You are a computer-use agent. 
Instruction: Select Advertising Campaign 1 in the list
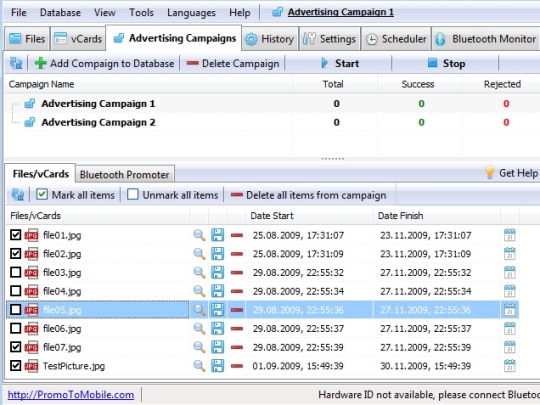(x=98, y=103)
